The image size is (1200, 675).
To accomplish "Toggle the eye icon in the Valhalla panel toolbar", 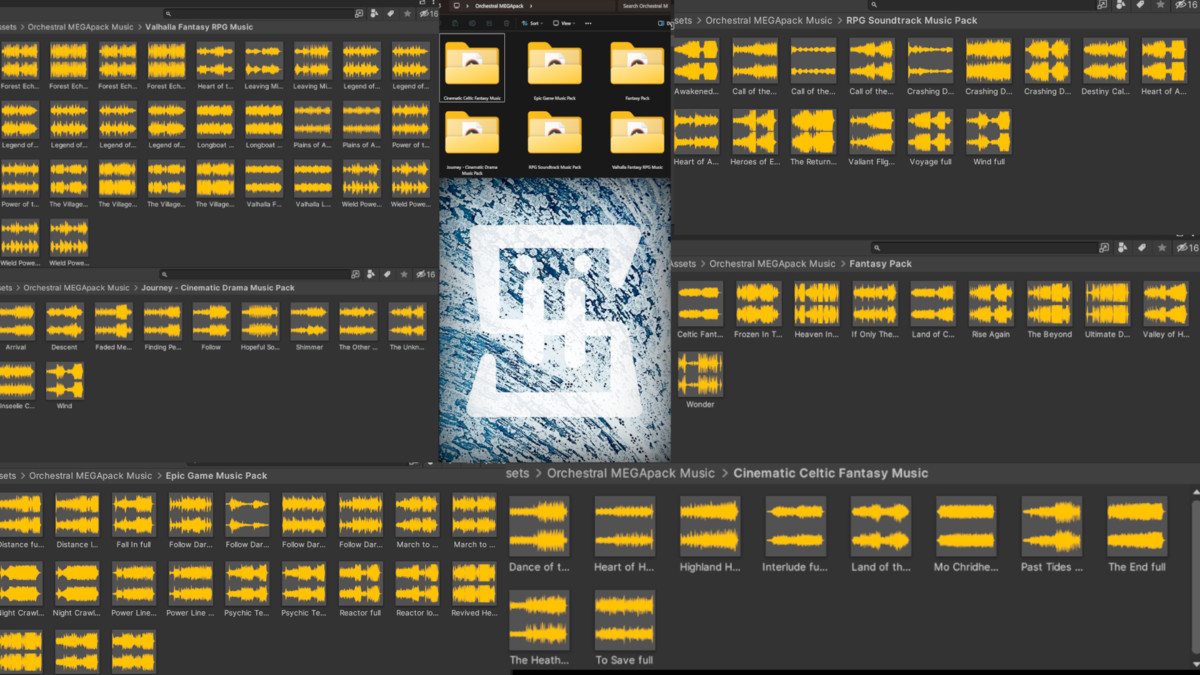I will pos(424,14).
